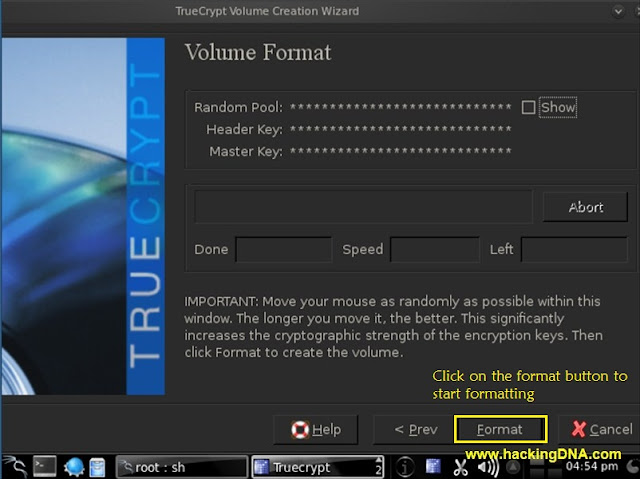Expand hidden tray icons arrow

tap(513, 467)
